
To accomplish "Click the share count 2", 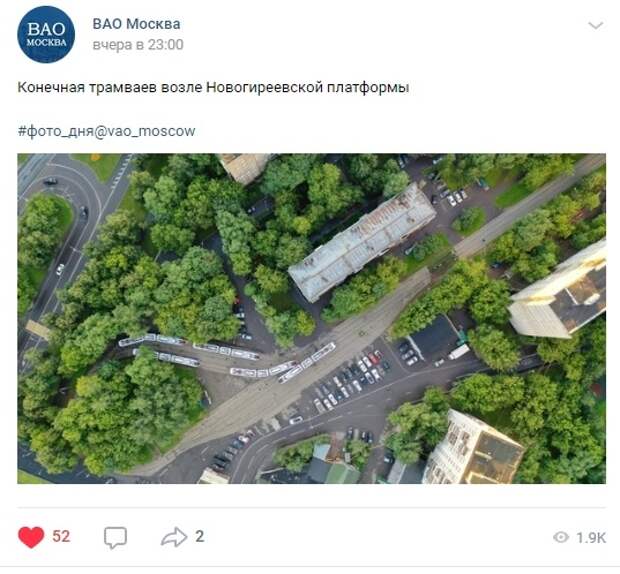I will [200, 536].
